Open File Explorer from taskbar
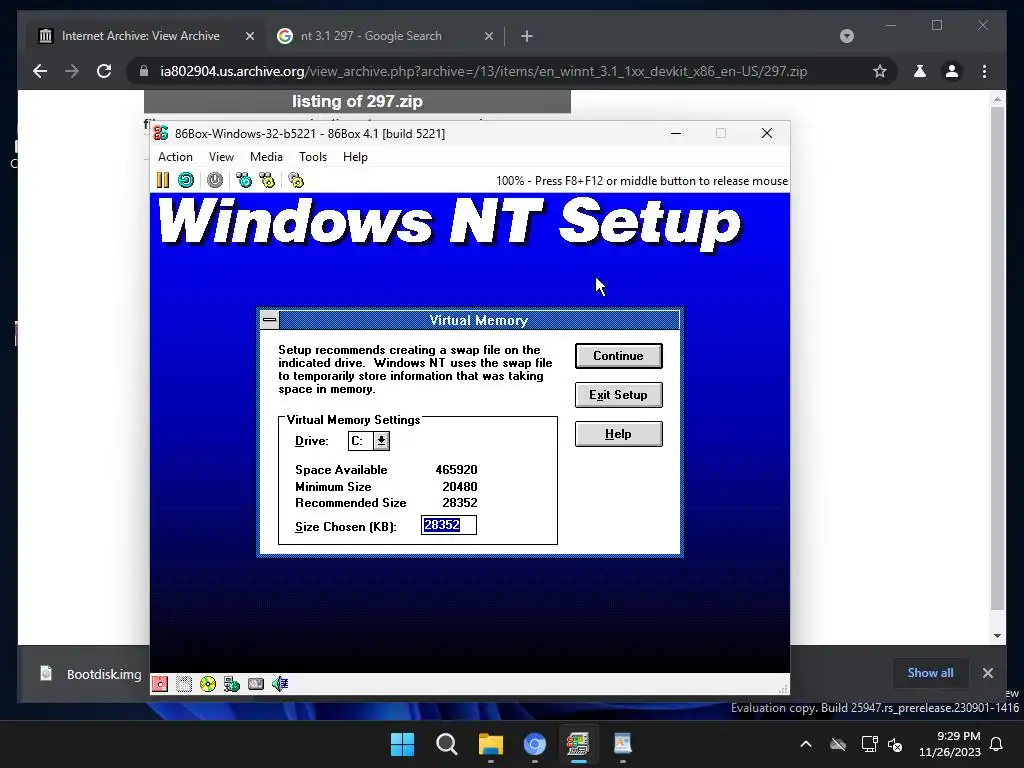 490,744
